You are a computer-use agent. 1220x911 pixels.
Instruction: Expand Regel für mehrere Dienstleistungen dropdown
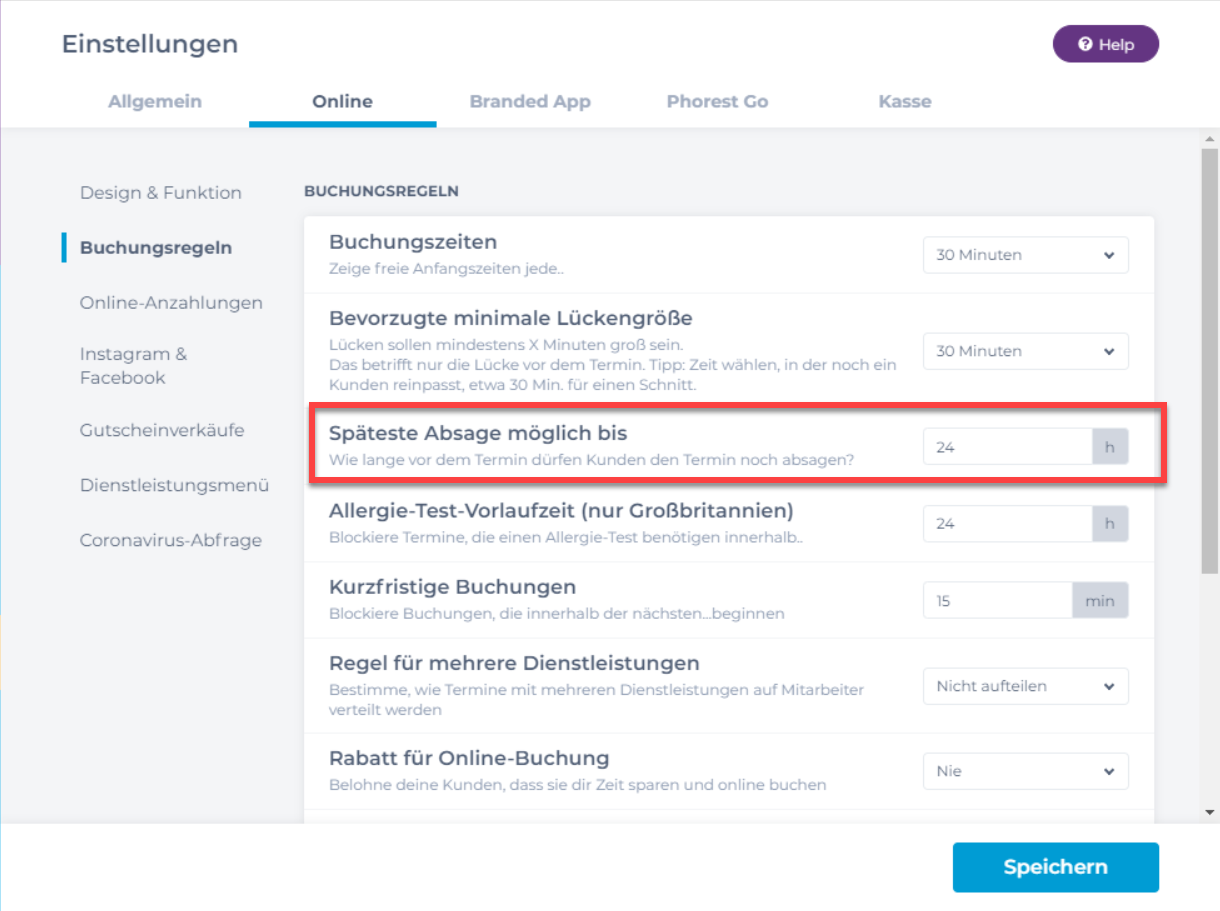point(1025,686)
